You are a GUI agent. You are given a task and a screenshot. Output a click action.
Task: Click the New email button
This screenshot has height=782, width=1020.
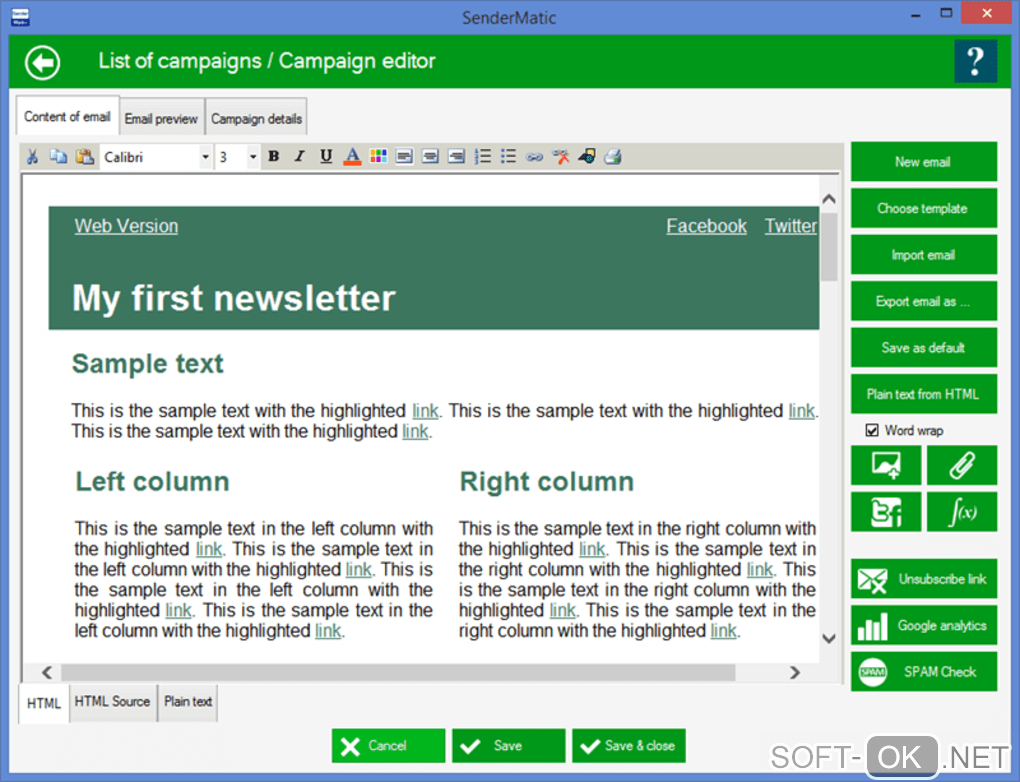click(x=924, y=161)
